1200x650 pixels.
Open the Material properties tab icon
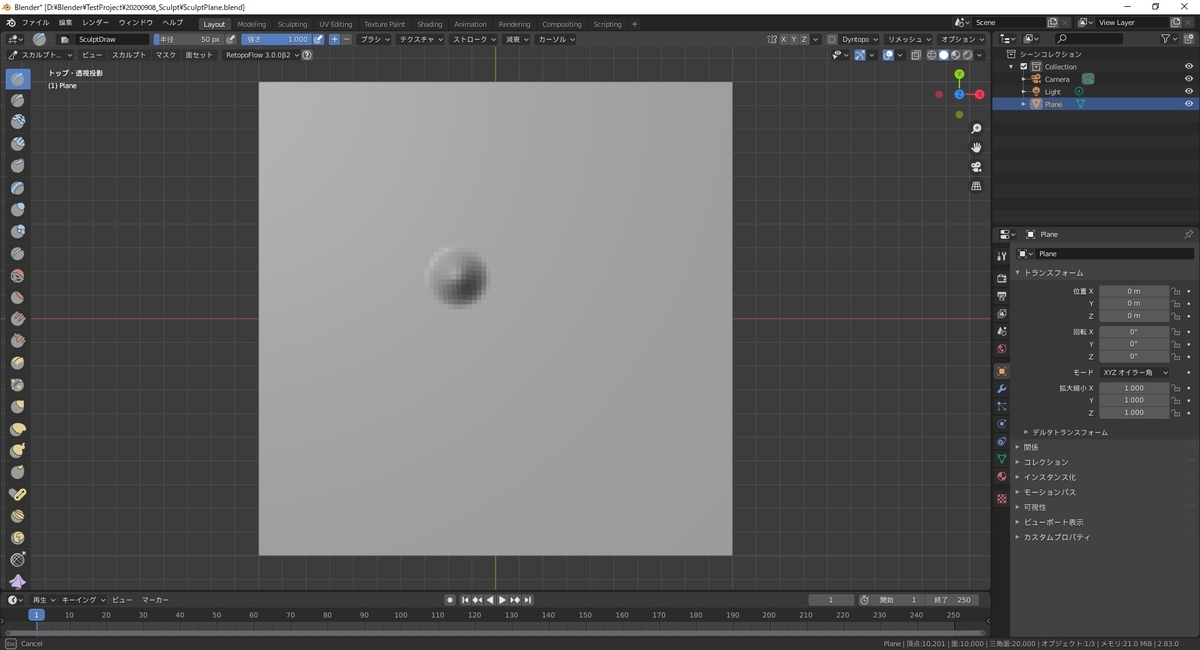pos(1002,477)
